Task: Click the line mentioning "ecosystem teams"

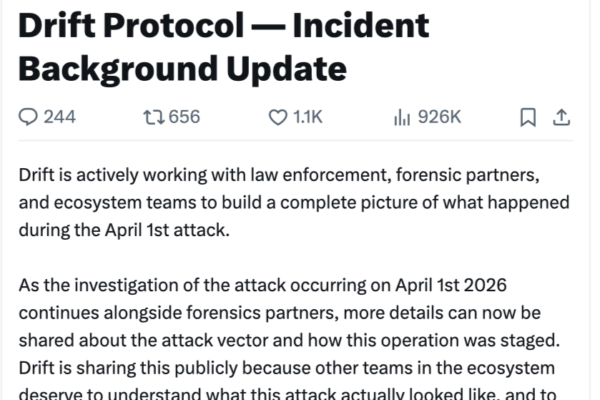Action: [294, 202]
